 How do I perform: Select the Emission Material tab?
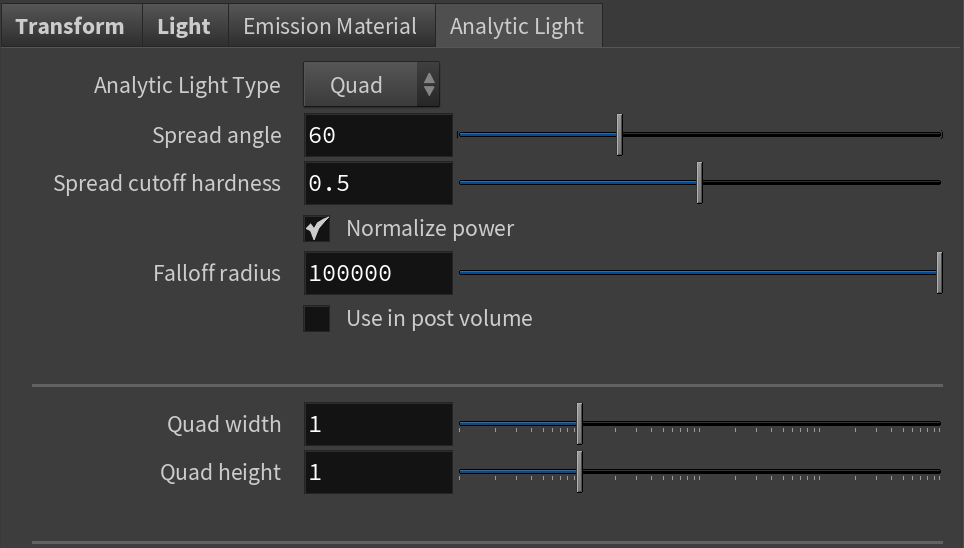click(x=330, y=26)
